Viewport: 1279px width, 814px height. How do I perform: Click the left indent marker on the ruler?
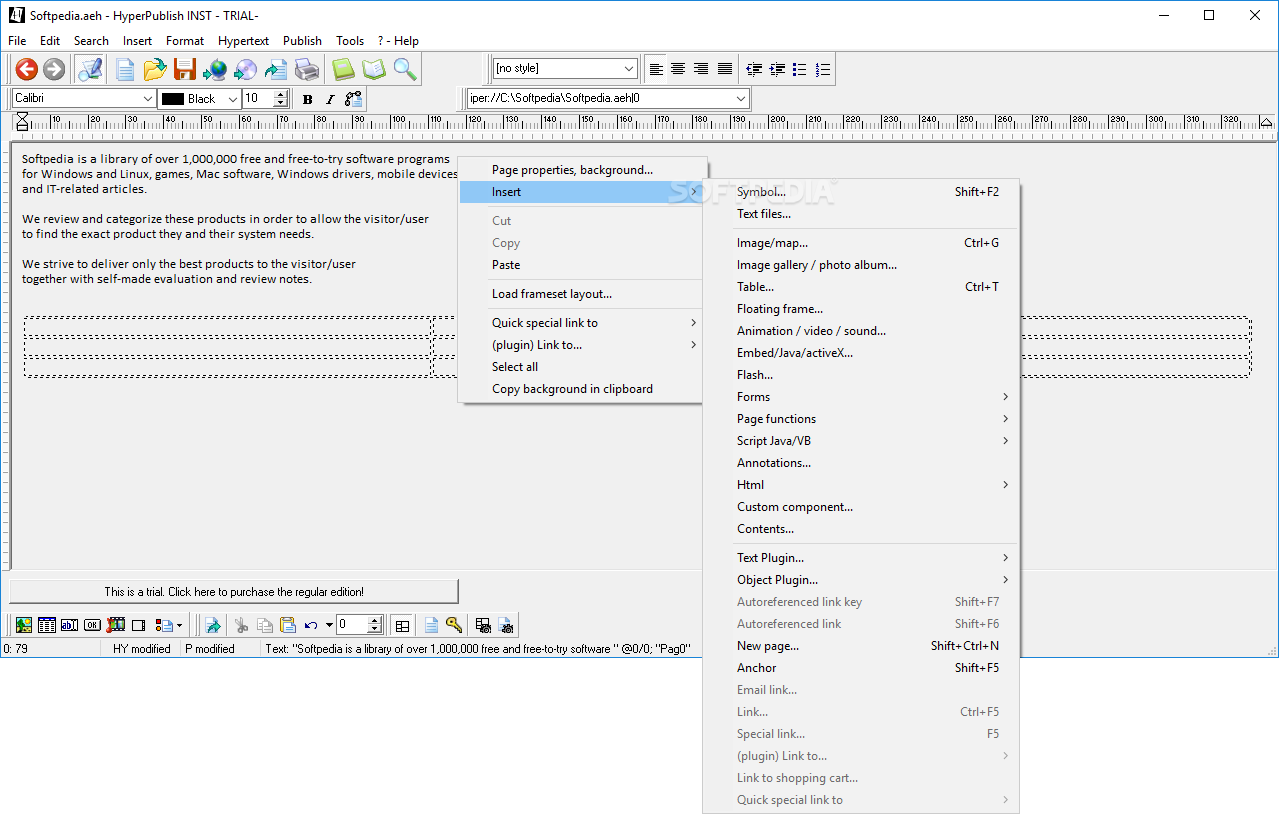22,122
